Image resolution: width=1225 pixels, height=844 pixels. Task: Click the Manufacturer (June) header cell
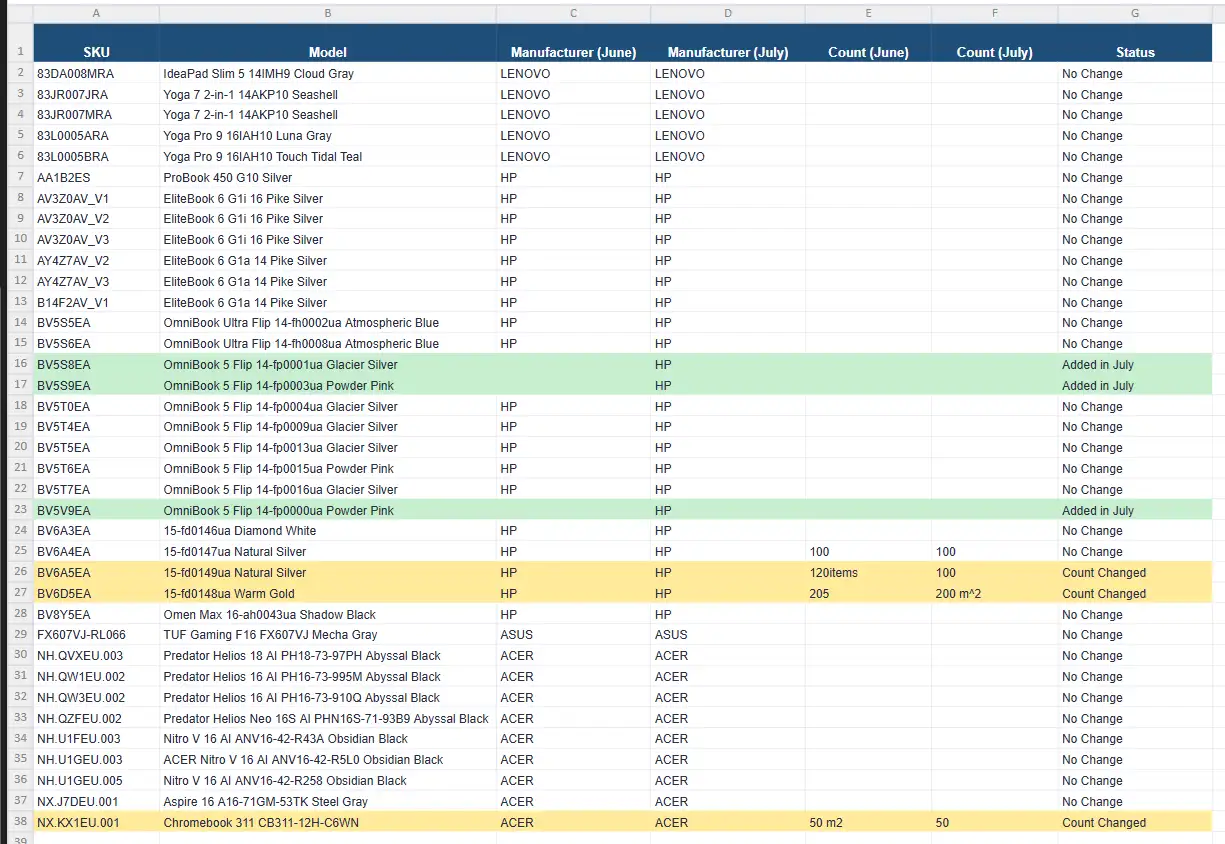click(573, 43)
